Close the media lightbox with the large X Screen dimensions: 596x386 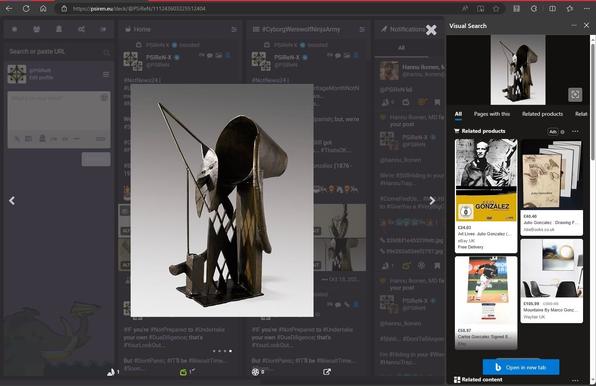tap(431, 30)
